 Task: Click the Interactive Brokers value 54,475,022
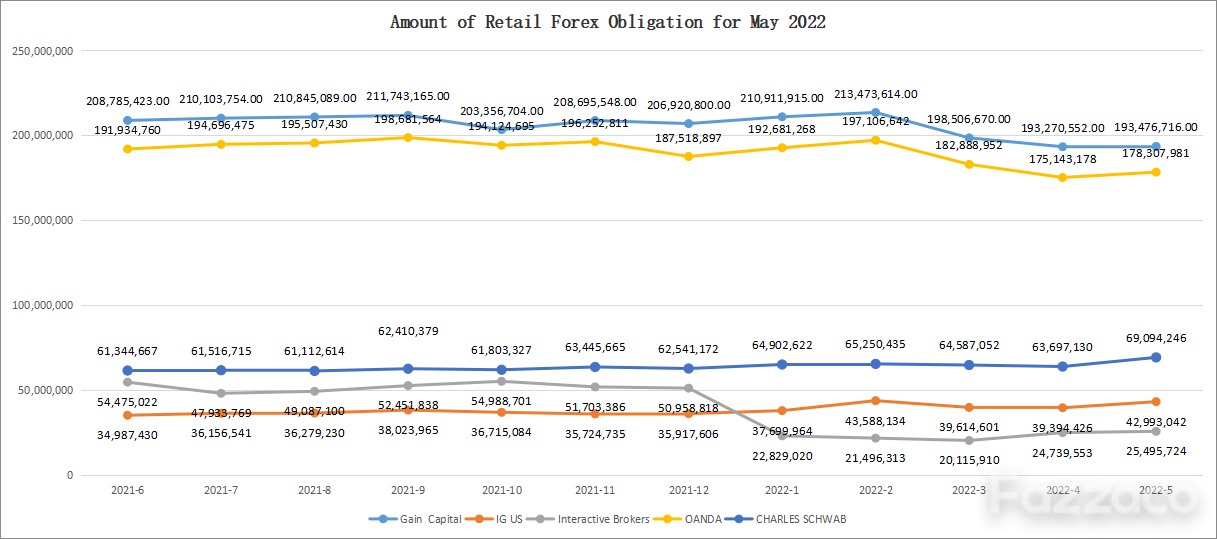pyautogui.click(x=128, y=402)
